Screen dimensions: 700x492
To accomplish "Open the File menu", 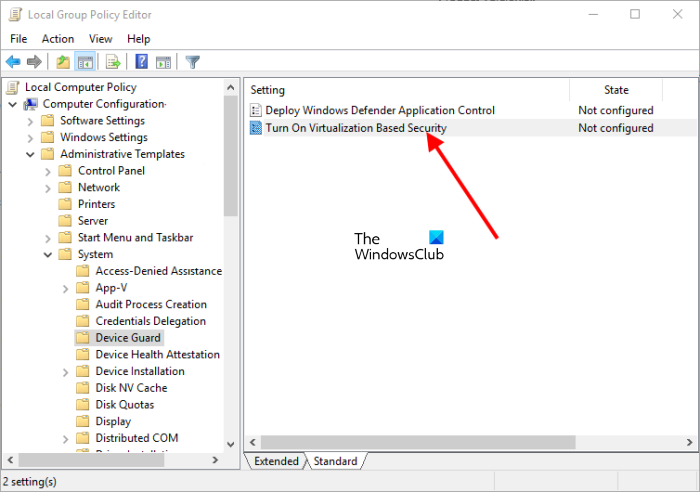I will click(18, 39).
